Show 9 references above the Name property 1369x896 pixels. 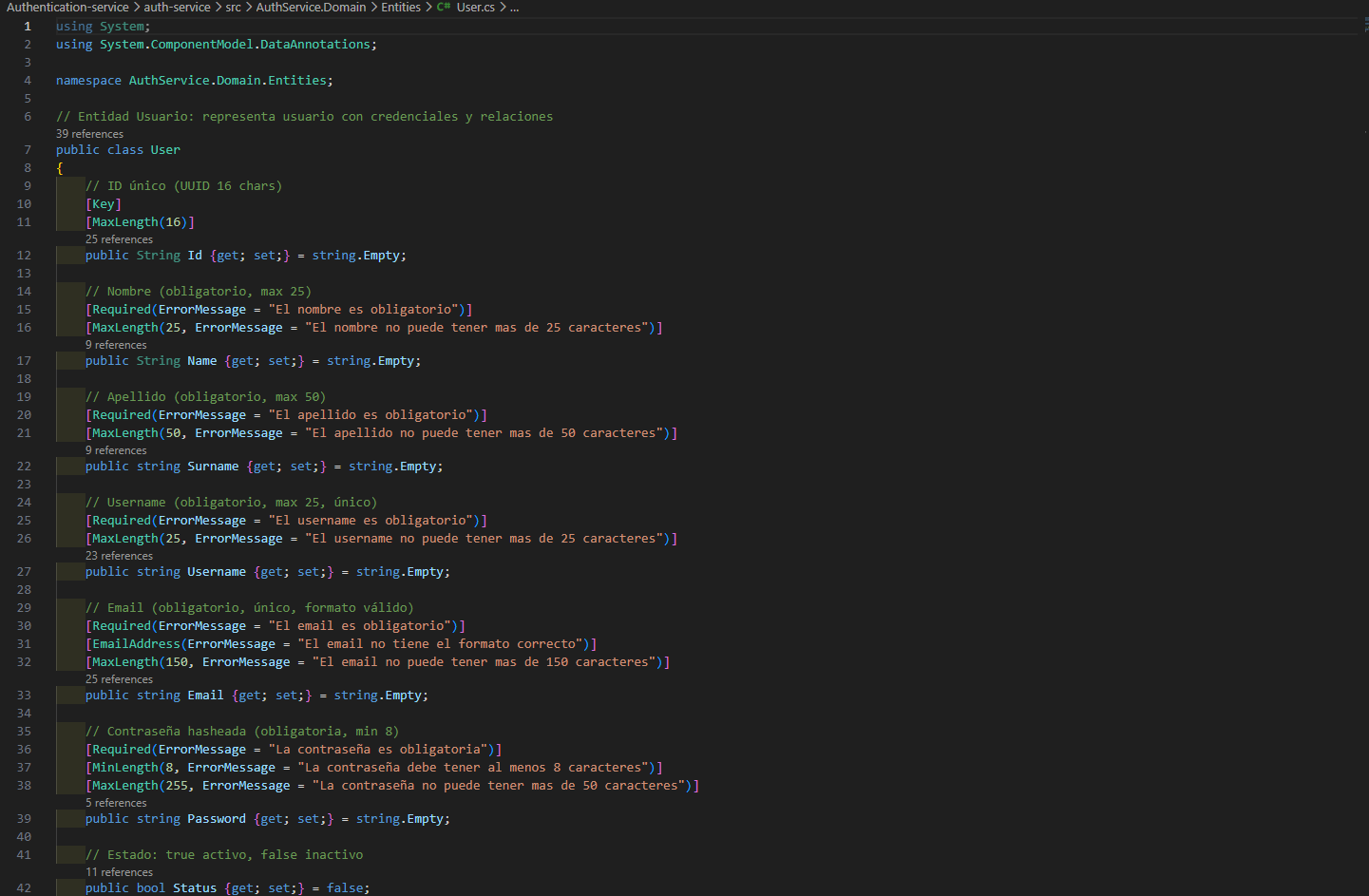pyautogui.click(x=116, y=345)
